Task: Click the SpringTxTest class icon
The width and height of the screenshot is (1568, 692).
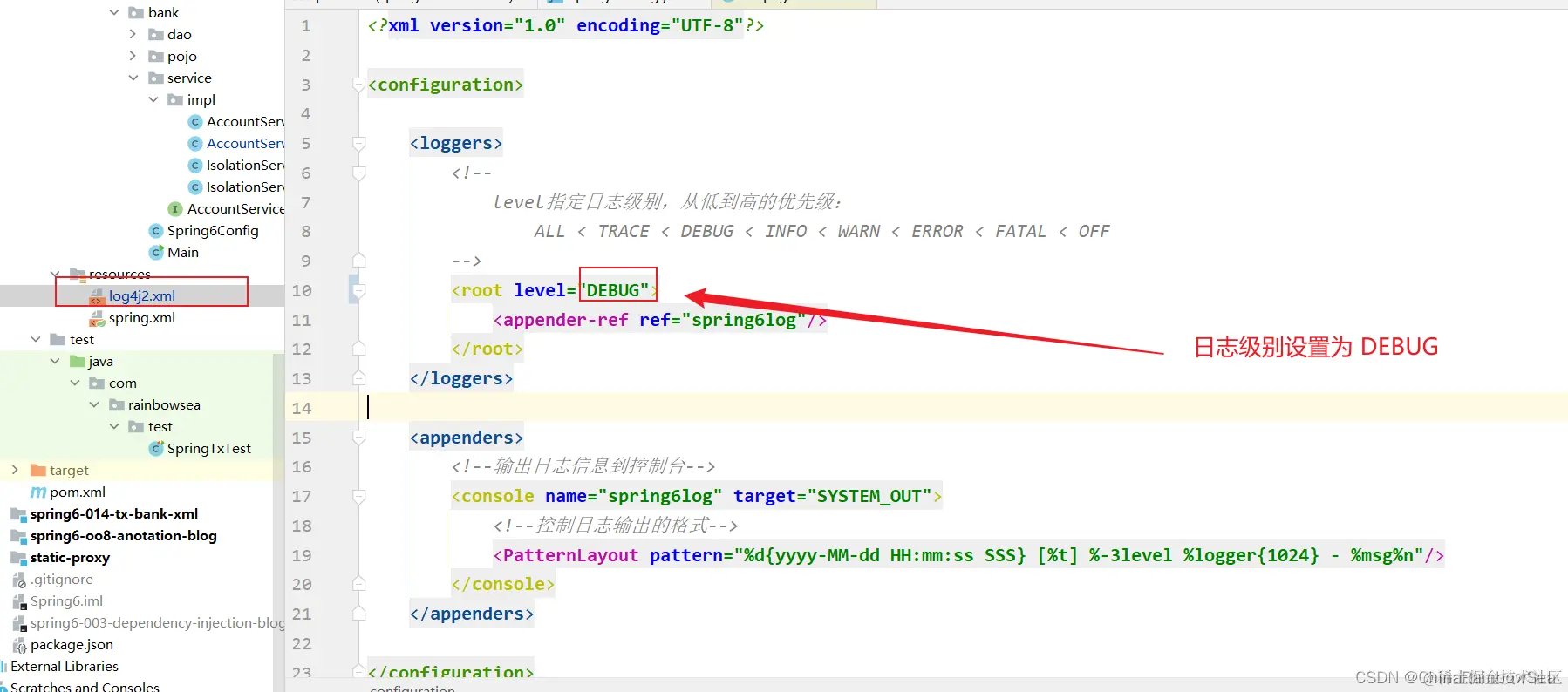Action: pyautogui.click(x=156, y=448)
